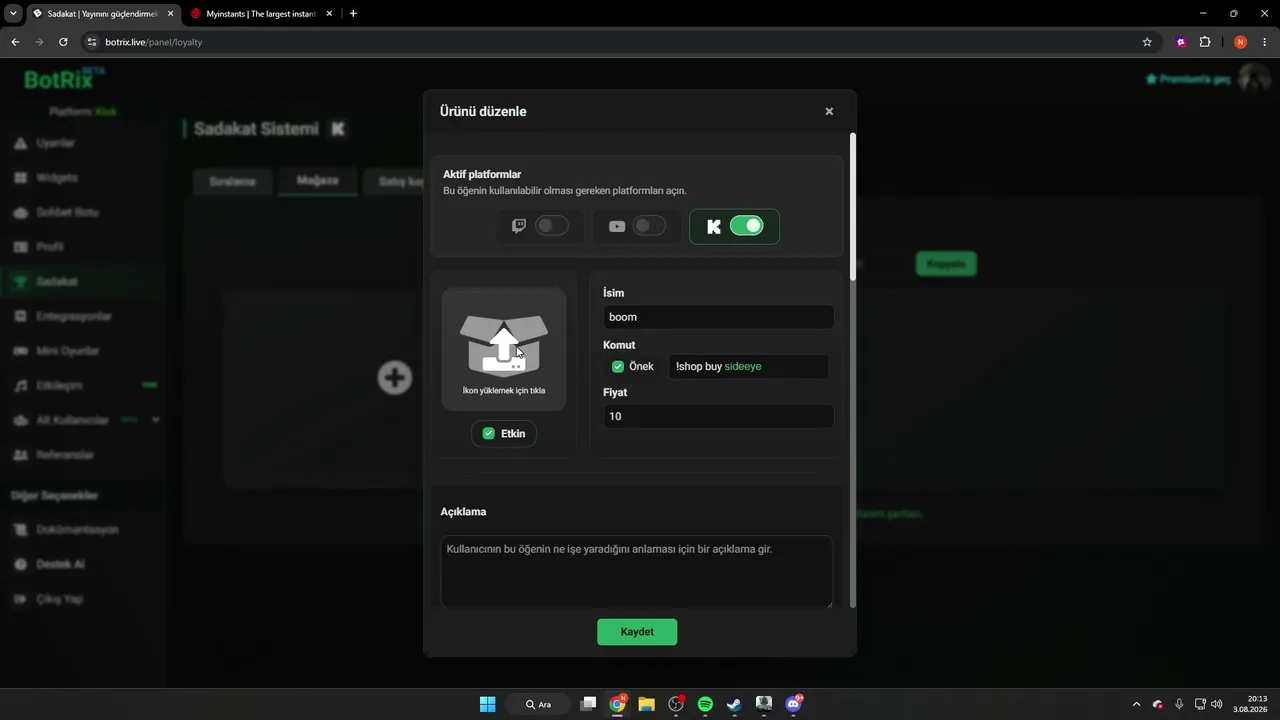Open Referanslar in the sidebar
Viewport: 1280px width, 720px height.
65,455
